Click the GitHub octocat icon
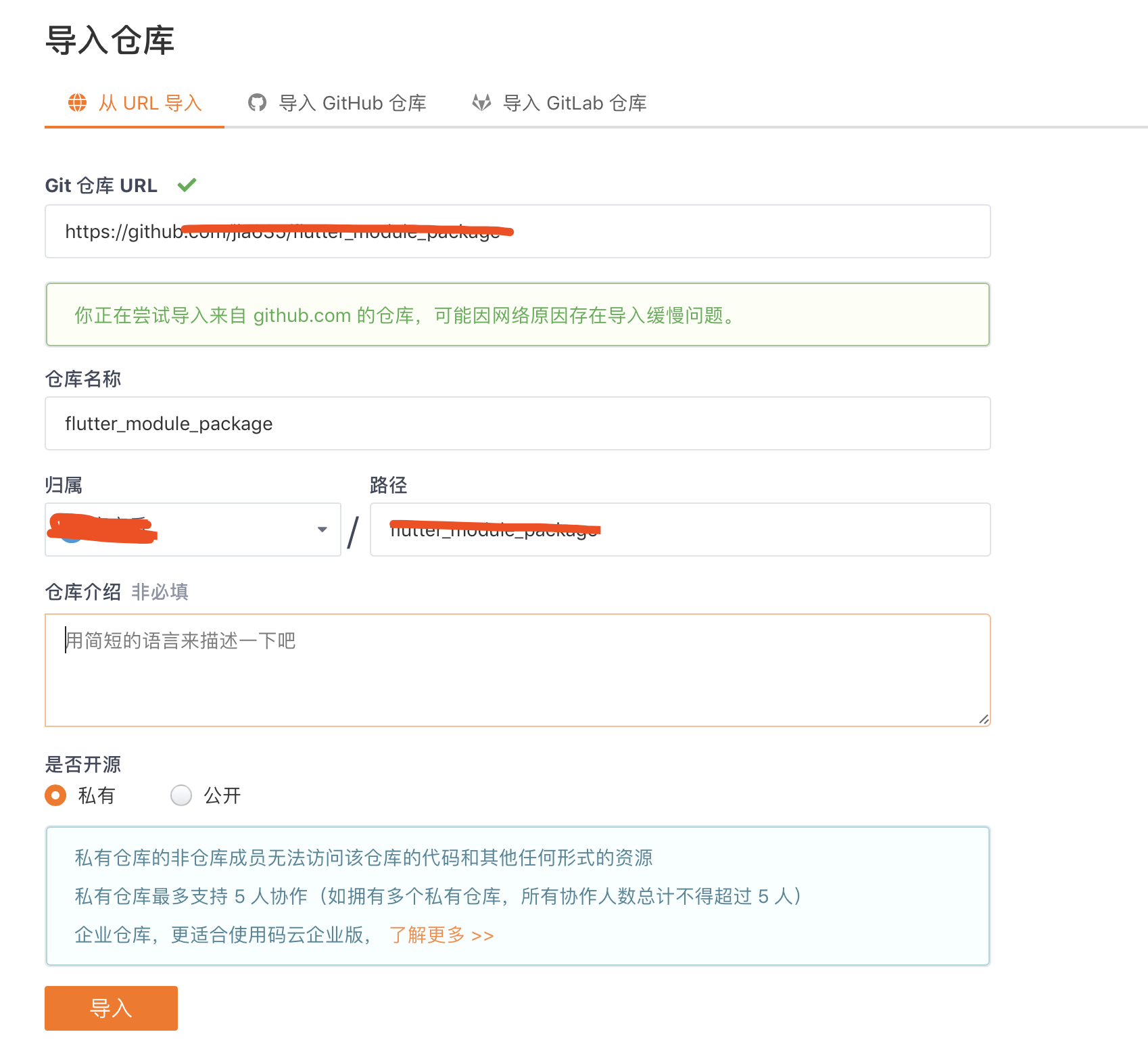Viewport: 1148px width, 1055px height. pyautogui.click(x=257, y=103)
